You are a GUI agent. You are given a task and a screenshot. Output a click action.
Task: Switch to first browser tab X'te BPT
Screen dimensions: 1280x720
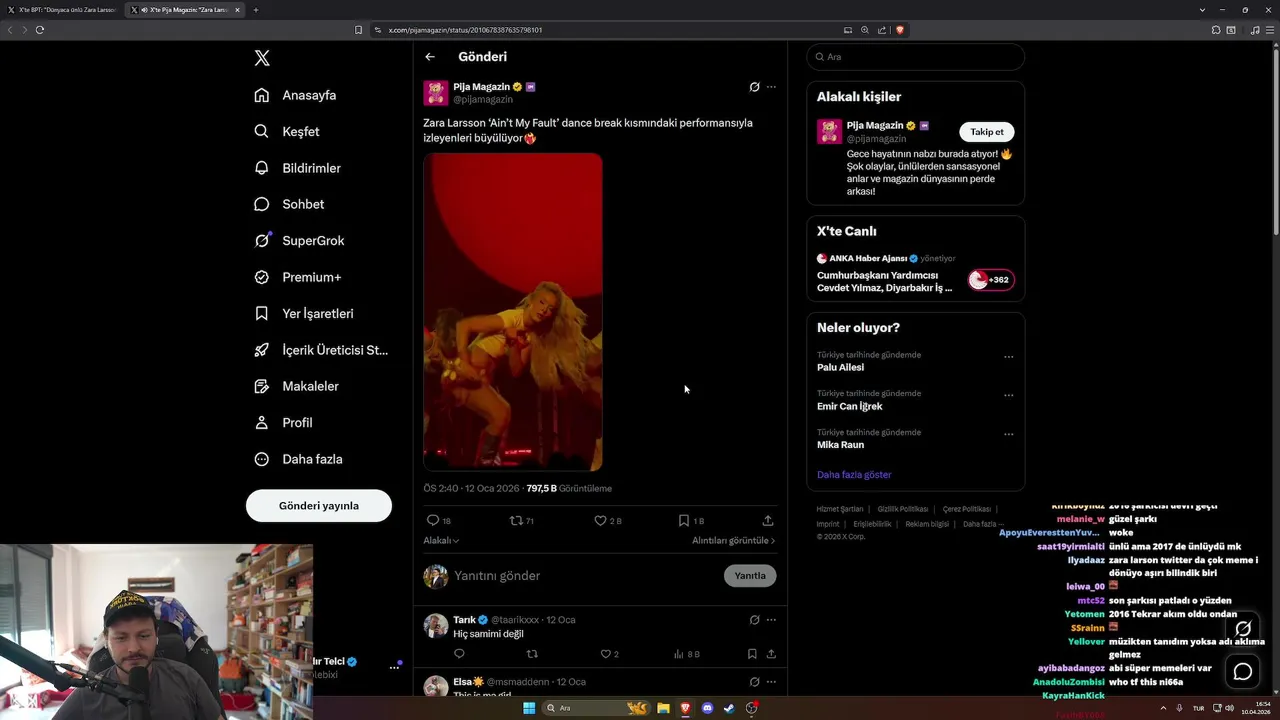click(x=62, y=10)
